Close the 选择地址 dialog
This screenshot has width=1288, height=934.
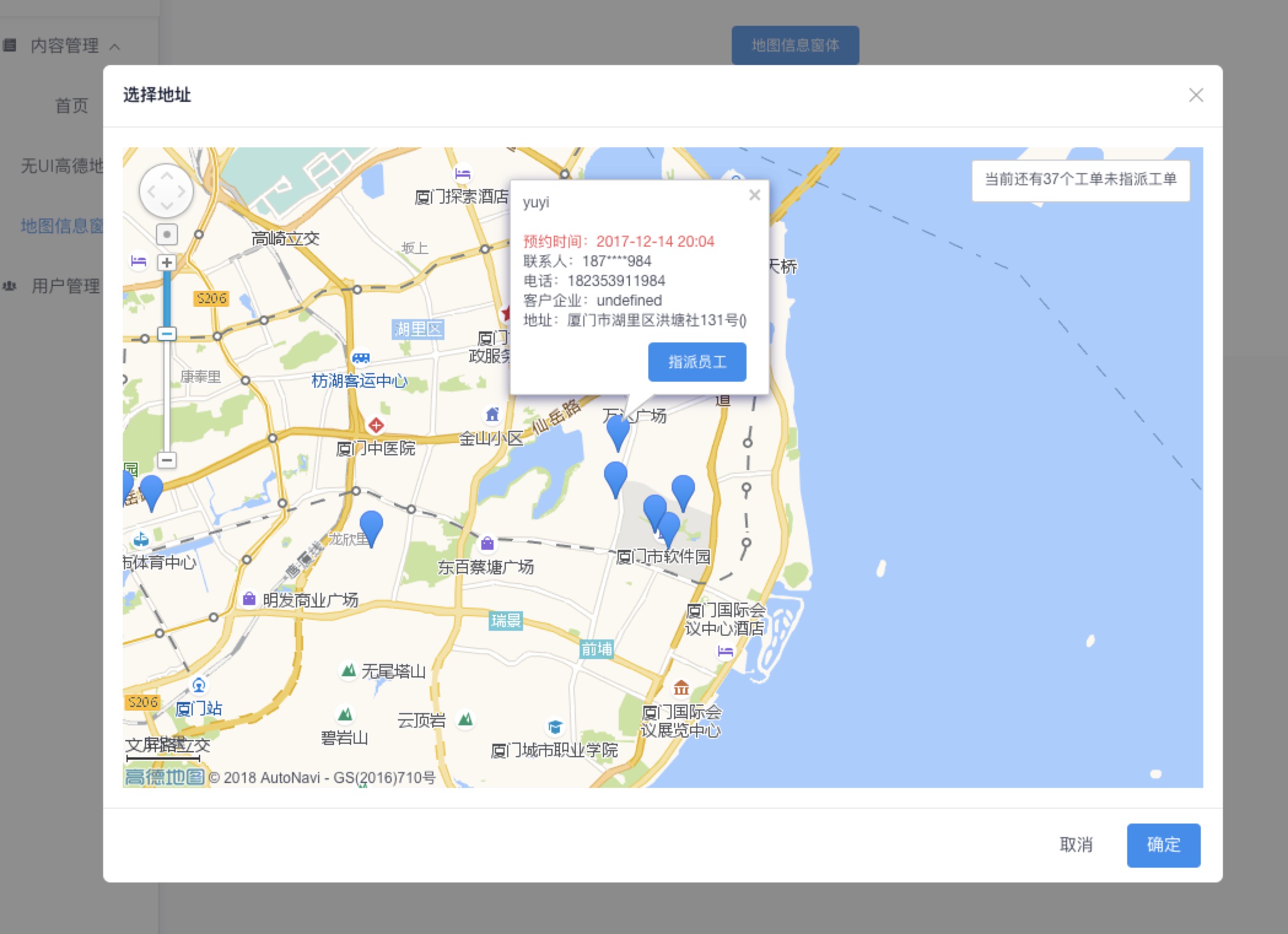1195,95
